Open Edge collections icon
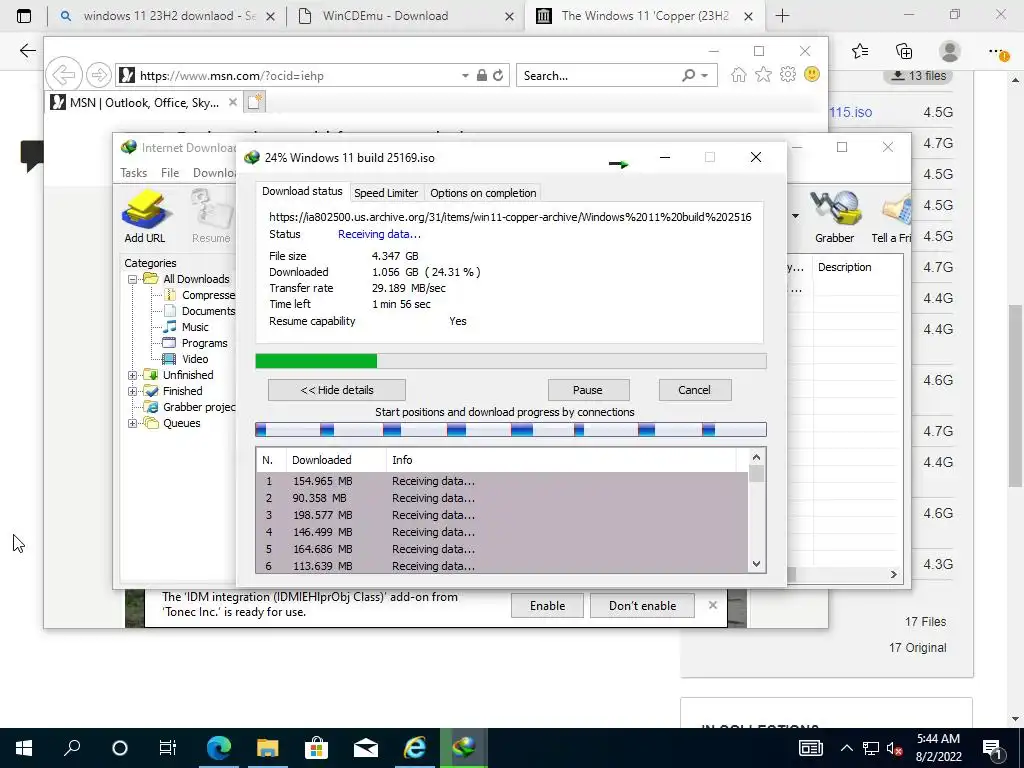Image resolution: width=1024 pixels, height=768 pixels. (x=904, y=51)
